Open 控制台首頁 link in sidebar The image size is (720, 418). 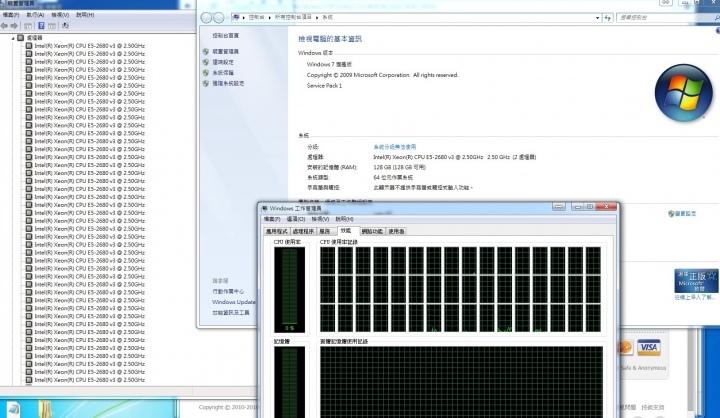pyautogui.click(x=225, y=36)
